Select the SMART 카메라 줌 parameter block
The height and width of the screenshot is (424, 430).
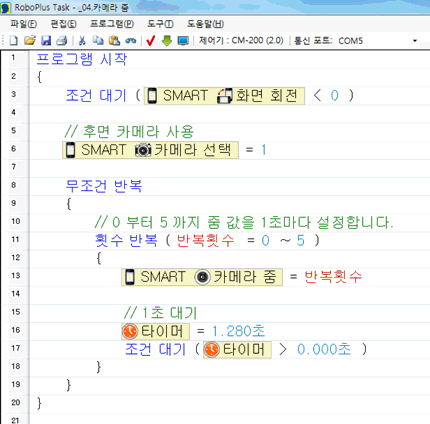tap(202, 277)
